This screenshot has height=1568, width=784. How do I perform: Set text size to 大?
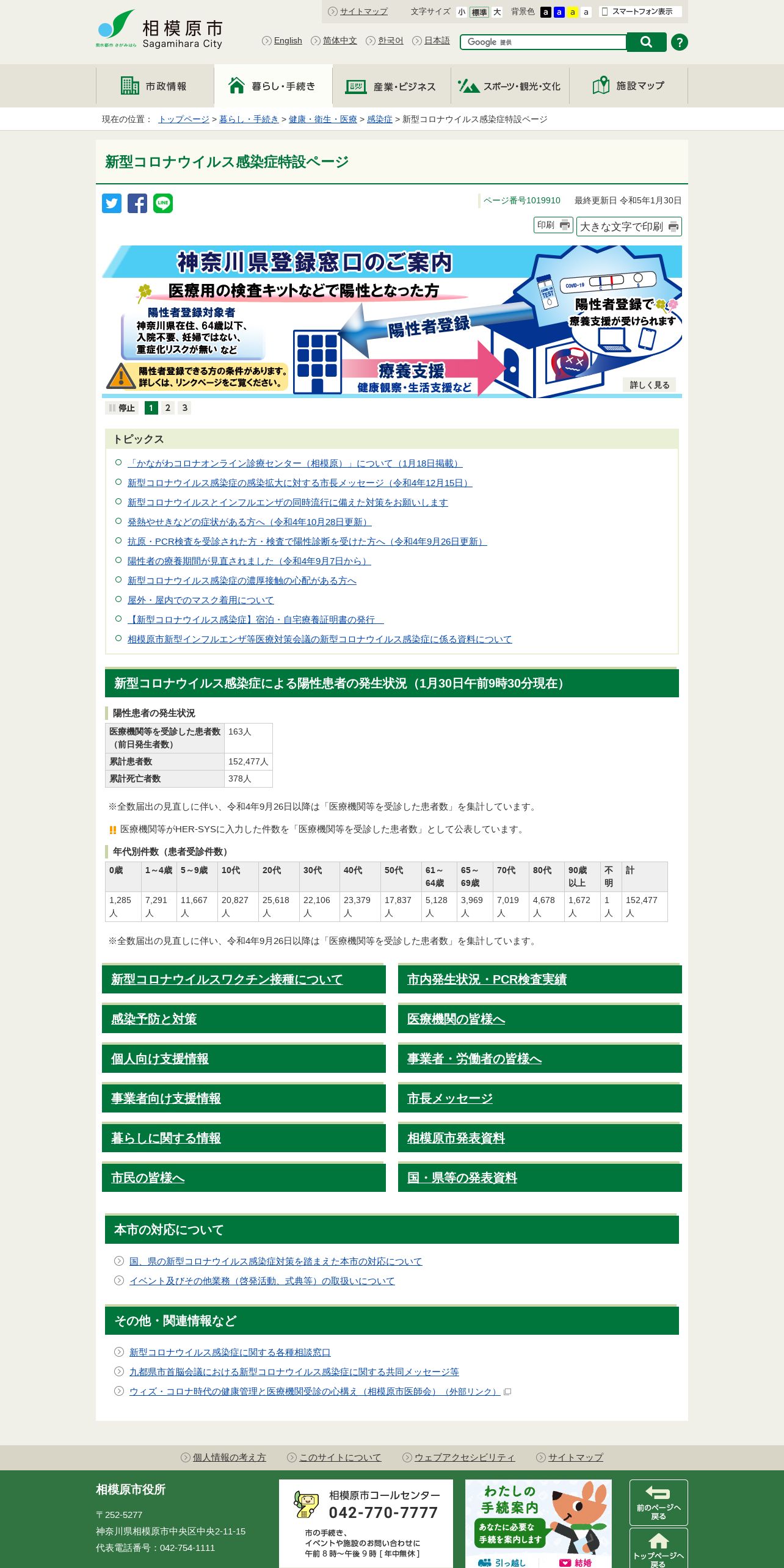(x=497, y=12)
